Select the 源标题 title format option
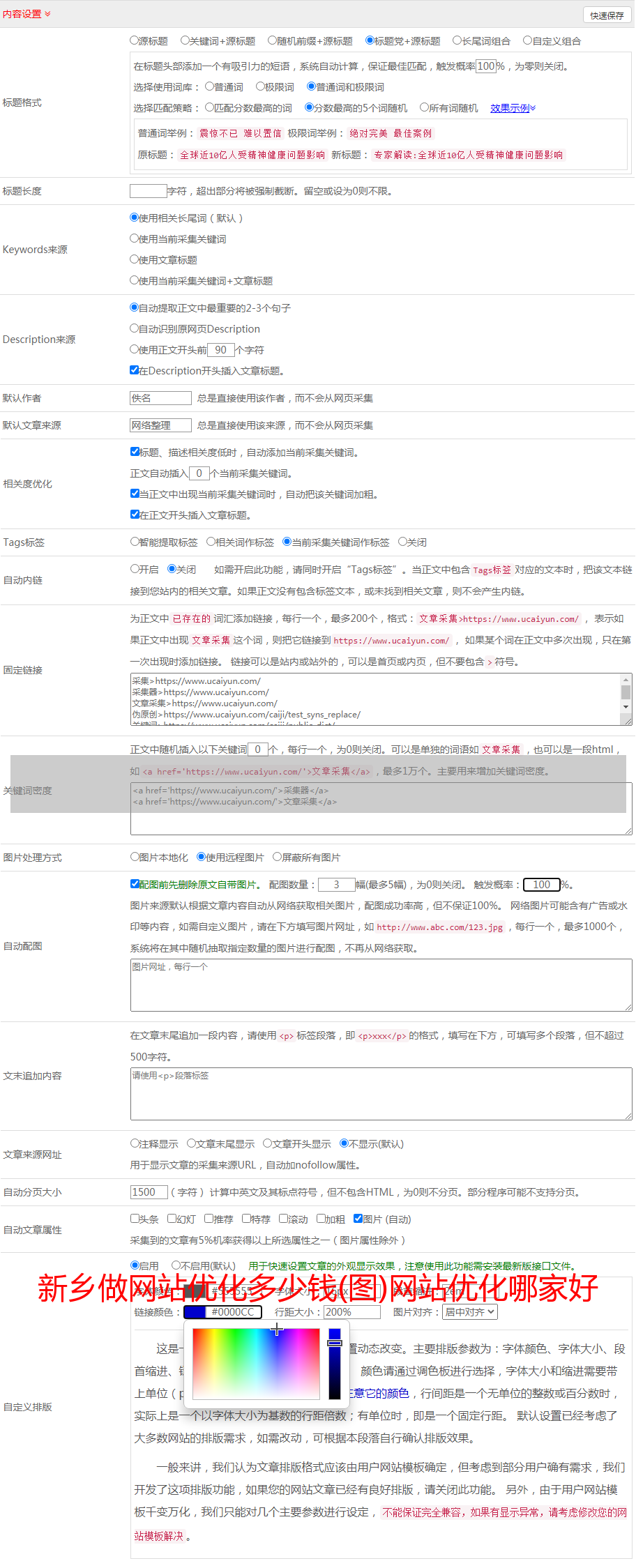The image size is (636, 1568). point(135,40)
